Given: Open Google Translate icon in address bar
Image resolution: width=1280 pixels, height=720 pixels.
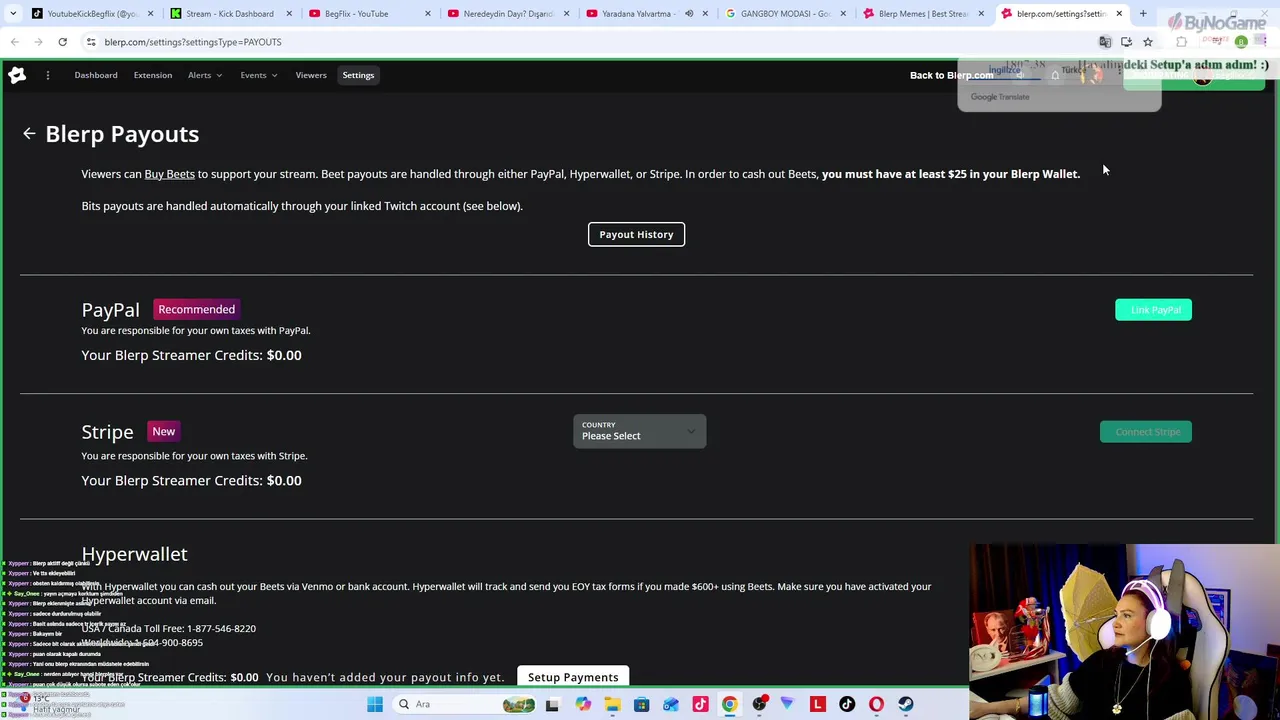Looking at the screenshot, I should click(1105, 42).
